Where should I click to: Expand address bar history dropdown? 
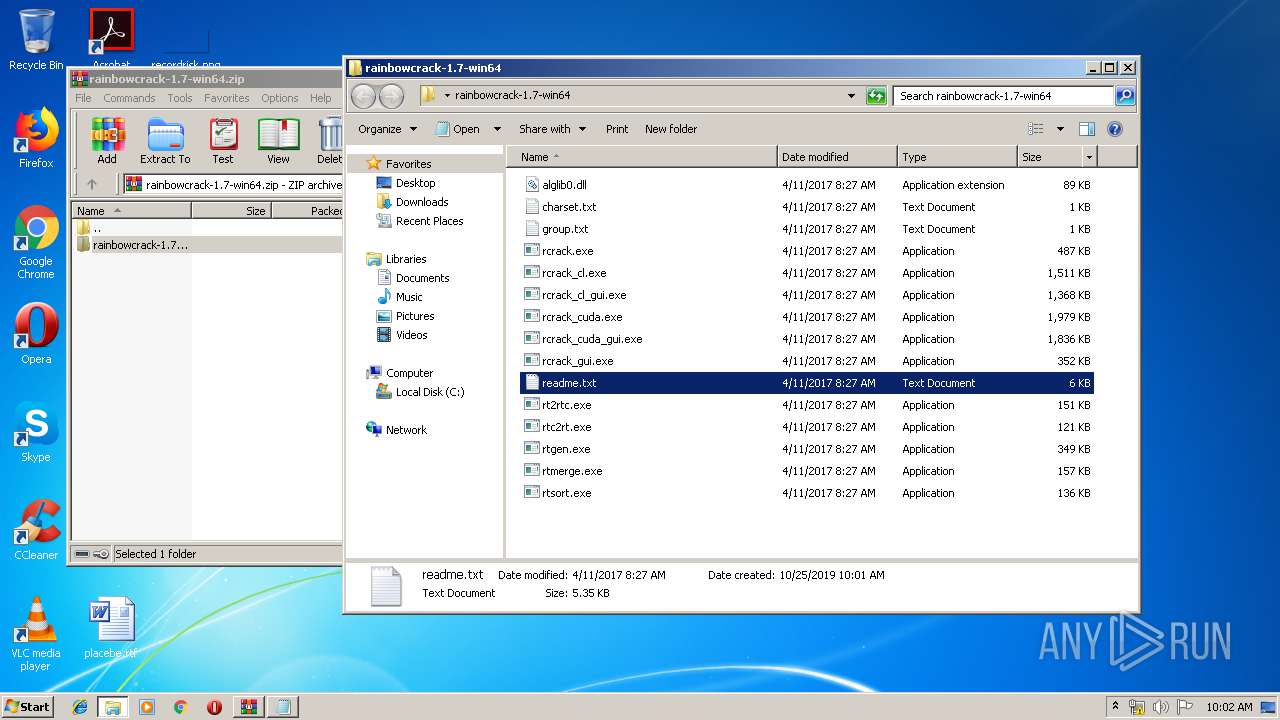click(x=851, y=96)
